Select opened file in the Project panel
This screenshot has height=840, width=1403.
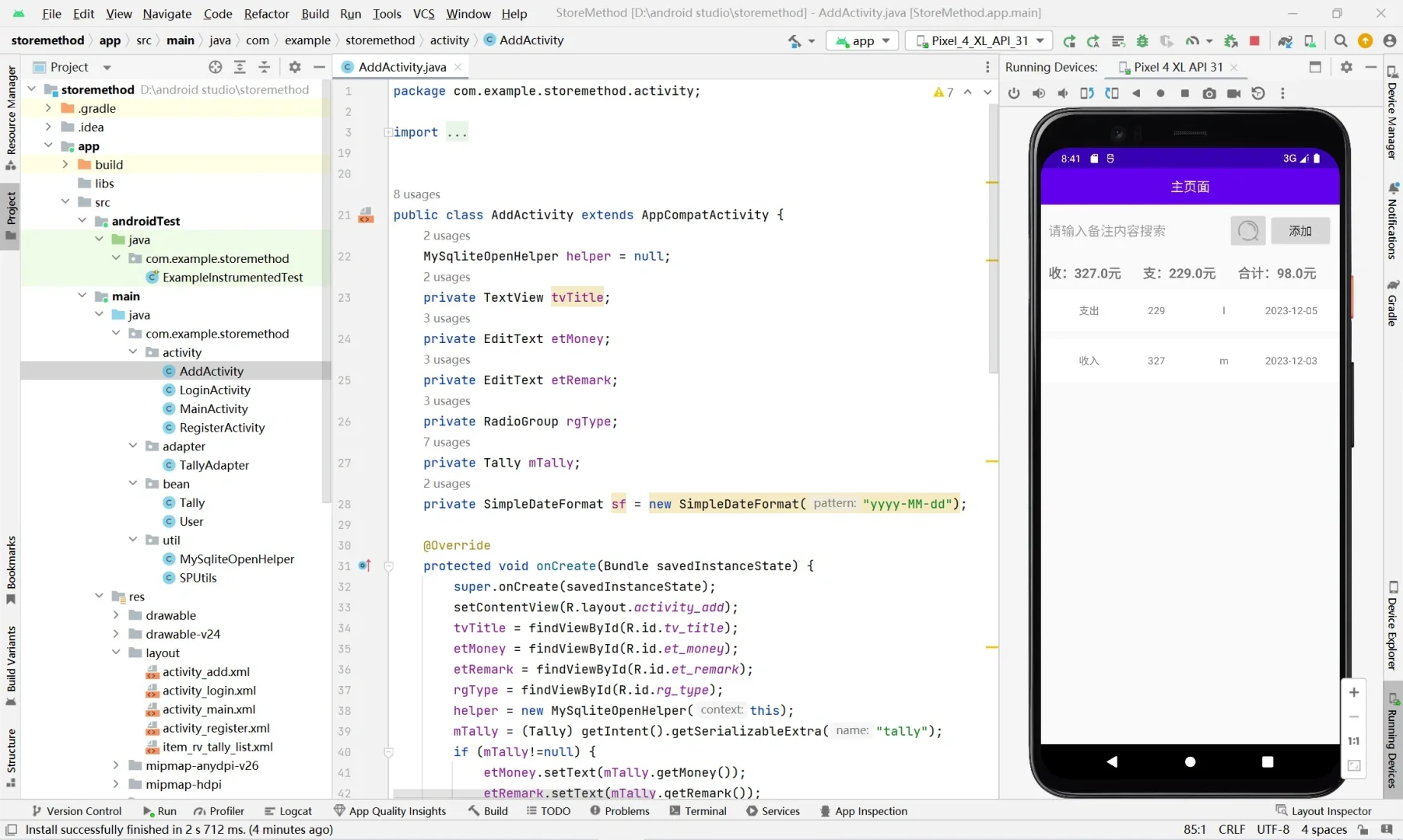point(216,68)
